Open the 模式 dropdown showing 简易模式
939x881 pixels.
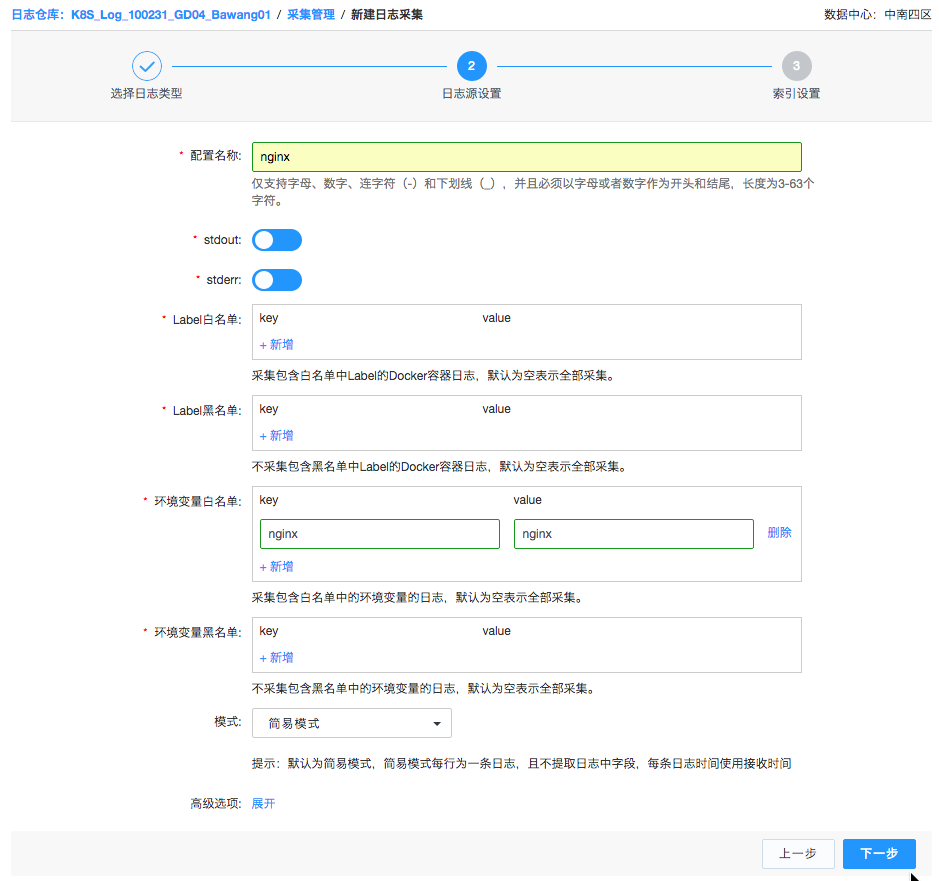351,722
